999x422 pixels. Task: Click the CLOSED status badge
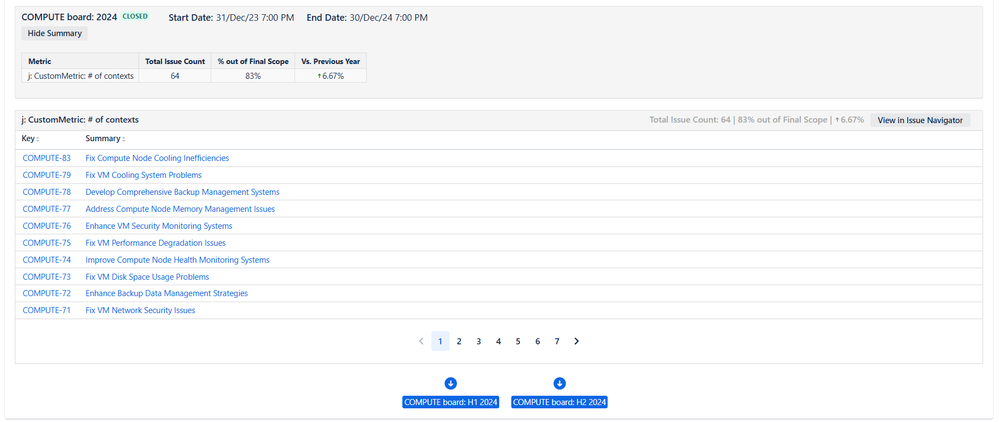coord(135,17)
